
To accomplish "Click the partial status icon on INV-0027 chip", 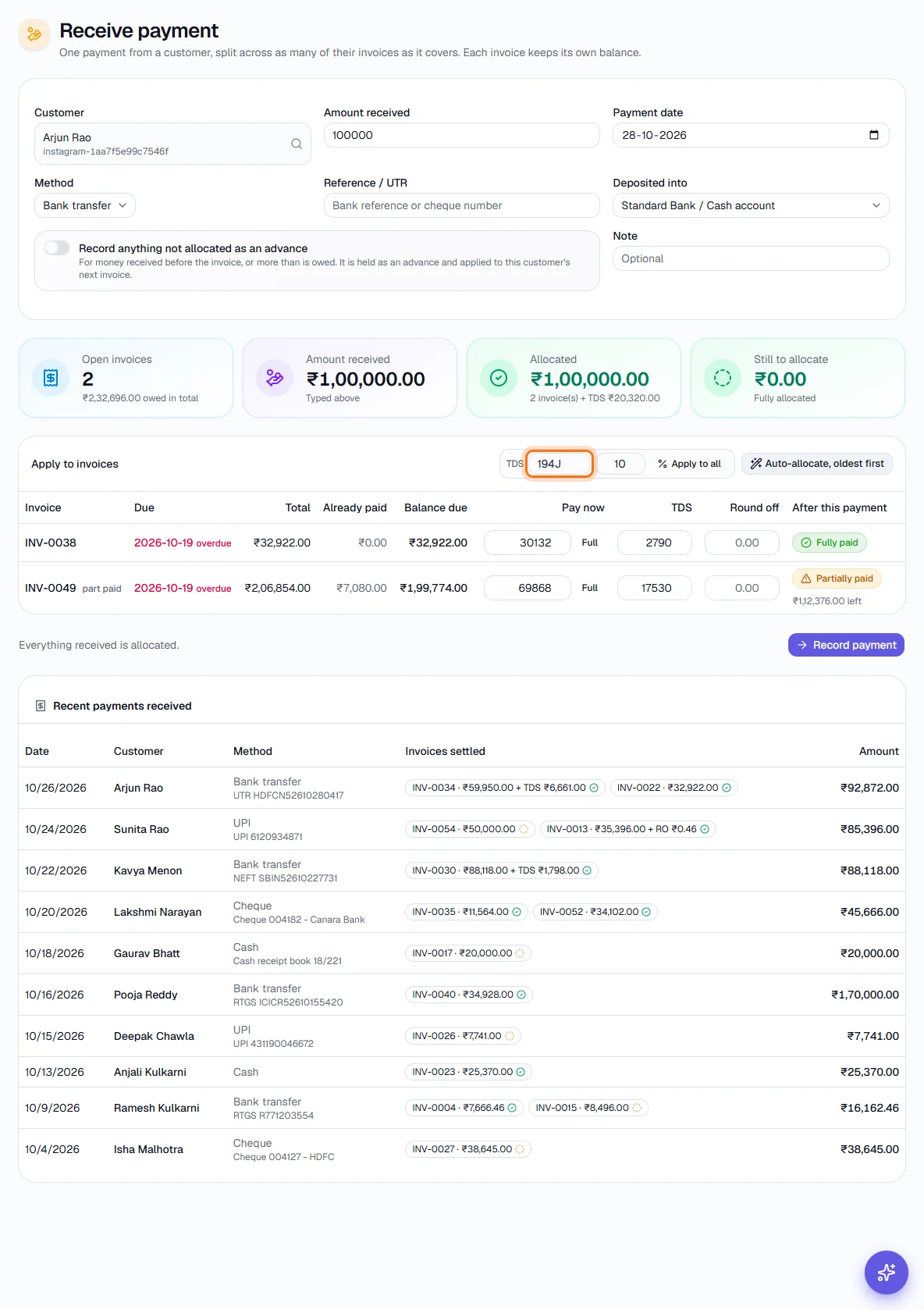I will coord(520,1149).
